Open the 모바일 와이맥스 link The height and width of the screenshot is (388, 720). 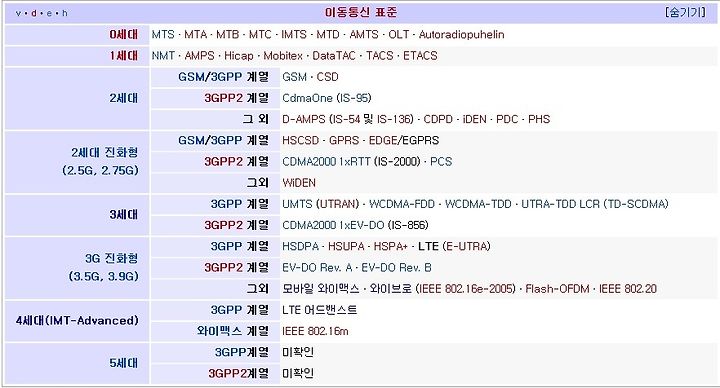[x=321, y=288]
